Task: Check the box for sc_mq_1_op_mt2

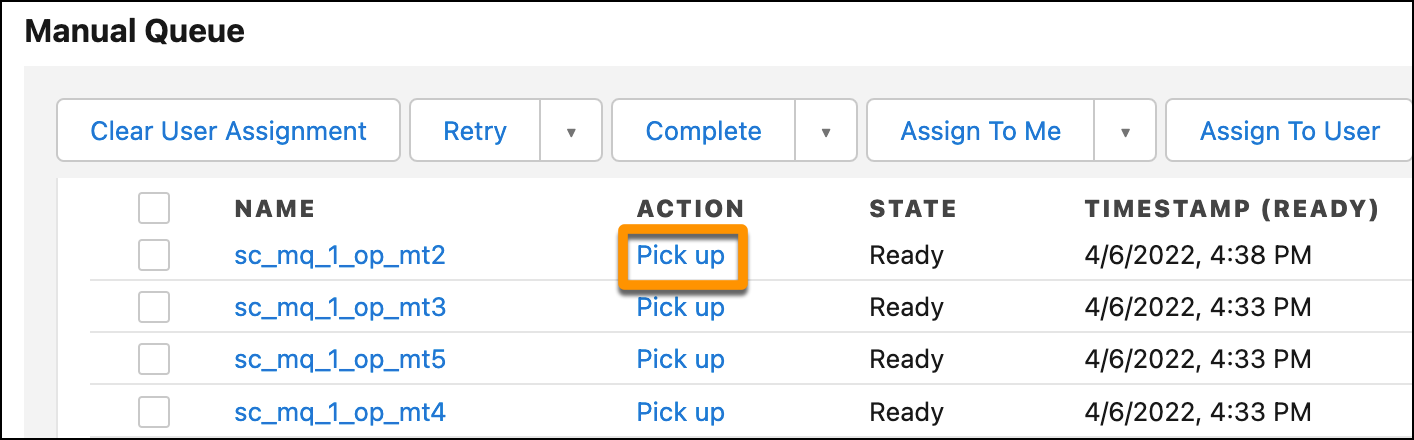Action: (x=154, y=256)
